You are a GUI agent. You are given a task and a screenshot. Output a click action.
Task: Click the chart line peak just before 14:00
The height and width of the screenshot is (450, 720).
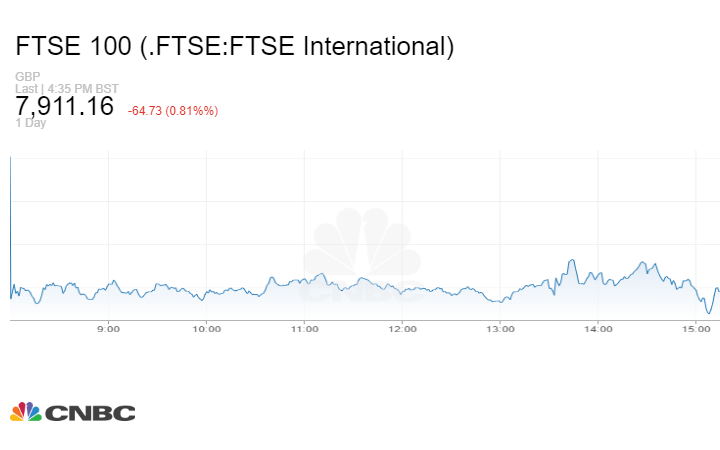(571, 261)
